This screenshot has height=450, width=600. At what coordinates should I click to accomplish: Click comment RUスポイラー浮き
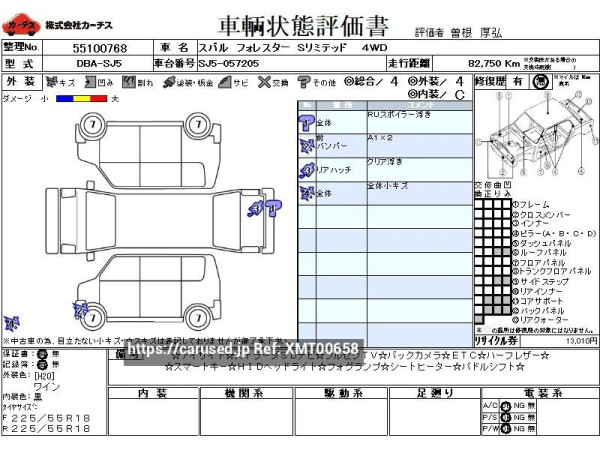point(399,114)
